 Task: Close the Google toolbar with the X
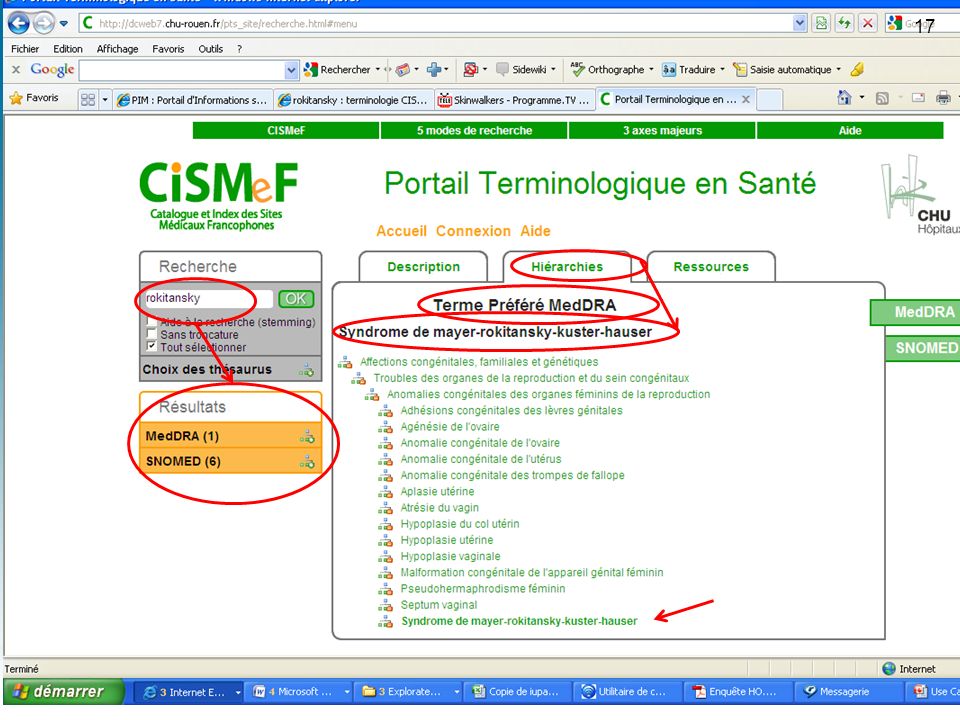(17, 70)
